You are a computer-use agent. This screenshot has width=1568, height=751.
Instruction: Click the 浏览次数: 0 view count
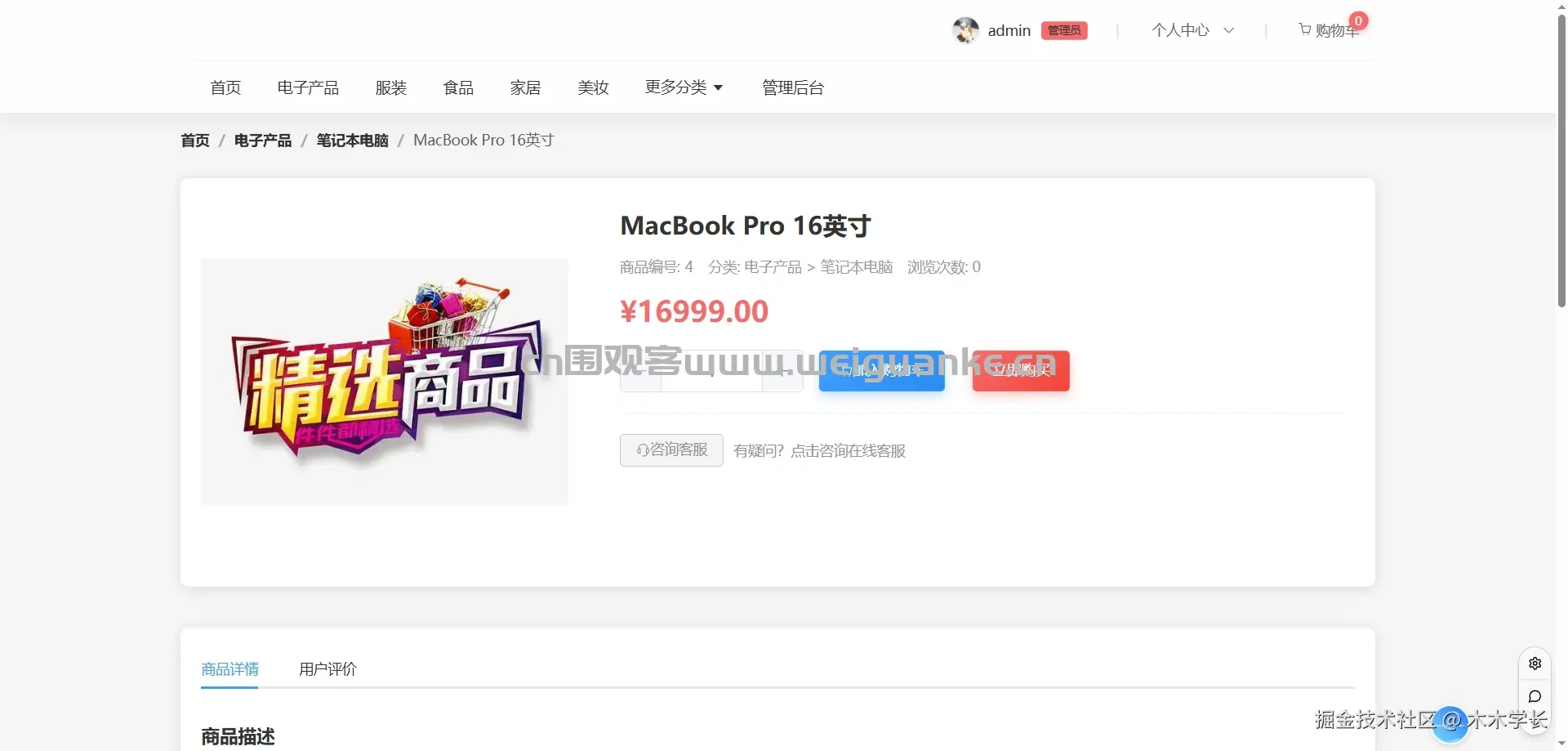pyautogui.click(x=944, y=267)
